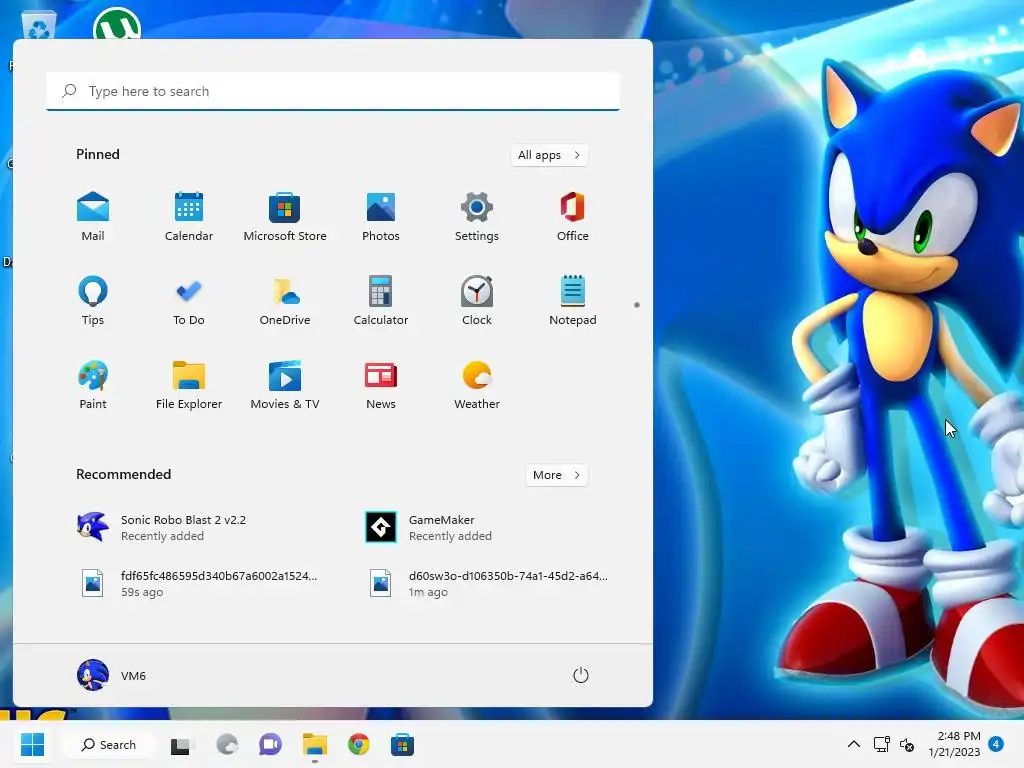Screen dimensions: 1024x768
Task: Show More recommended items
Action: click(x=556, y=475)
